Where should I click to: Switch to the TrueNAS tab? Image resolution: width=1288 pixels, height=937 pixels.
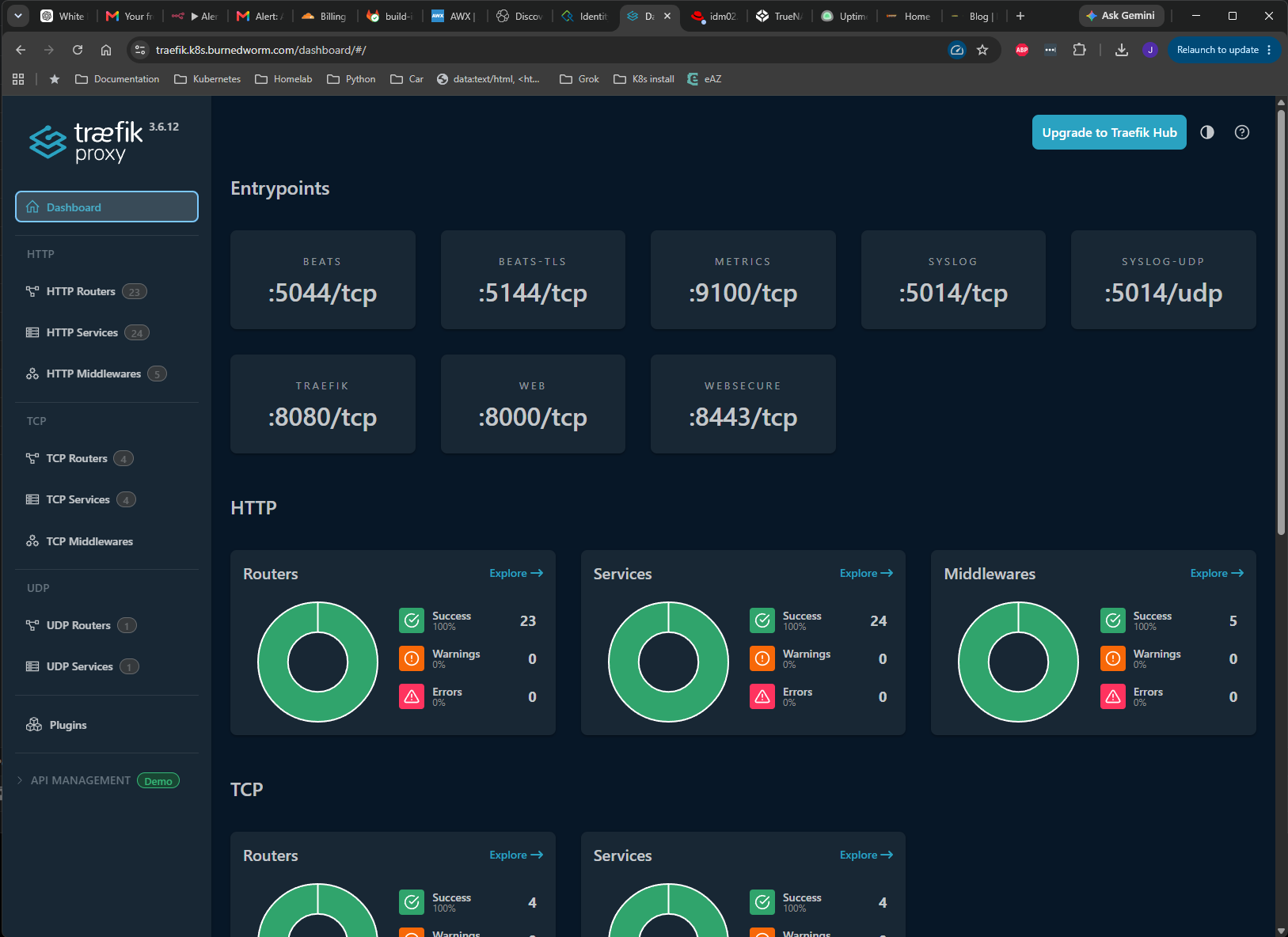click(779, 16)
